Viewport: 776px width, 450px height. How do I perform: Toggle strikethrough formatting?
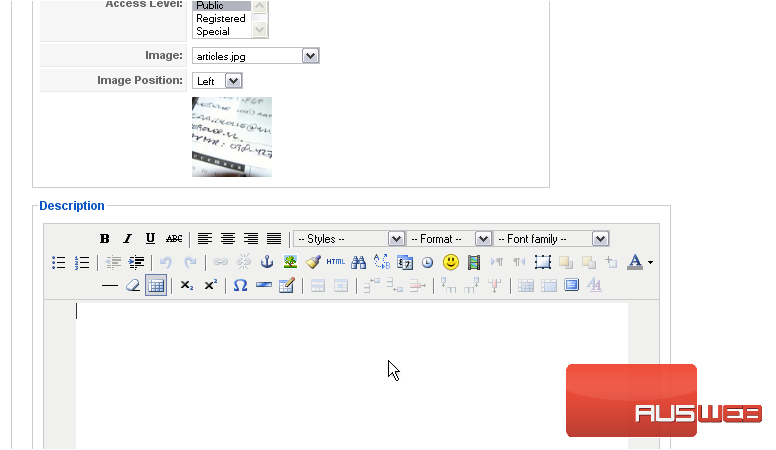tap(174, 239)
